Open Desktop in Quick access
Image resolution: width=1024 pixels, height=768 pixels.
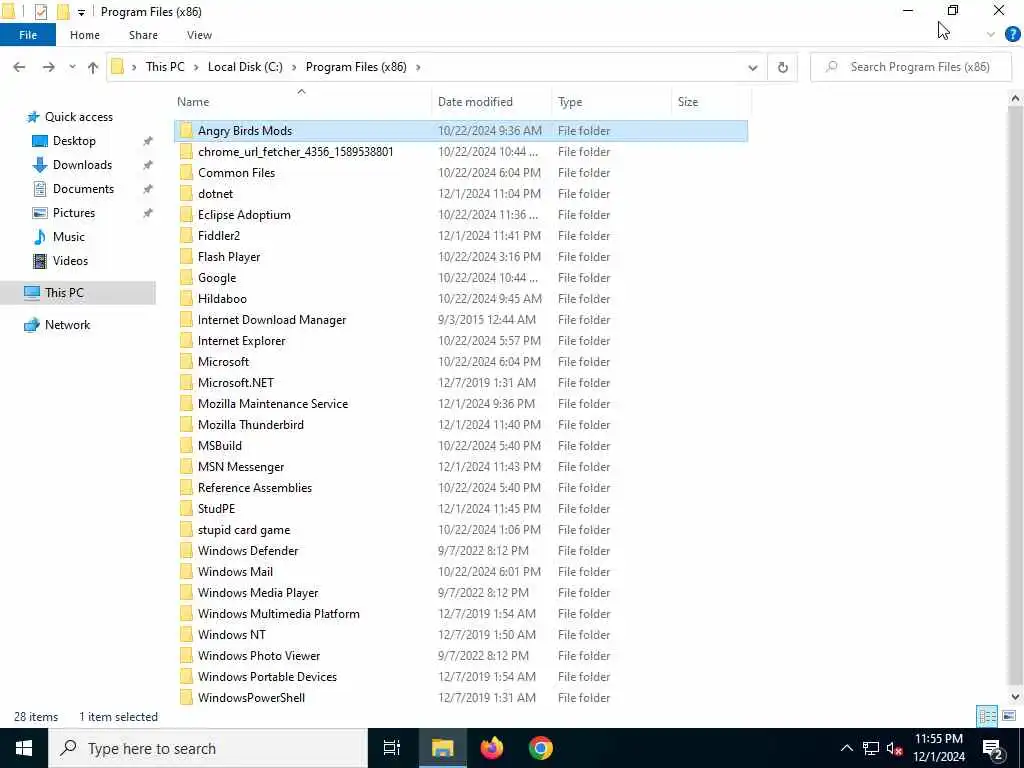coord(74,141)
